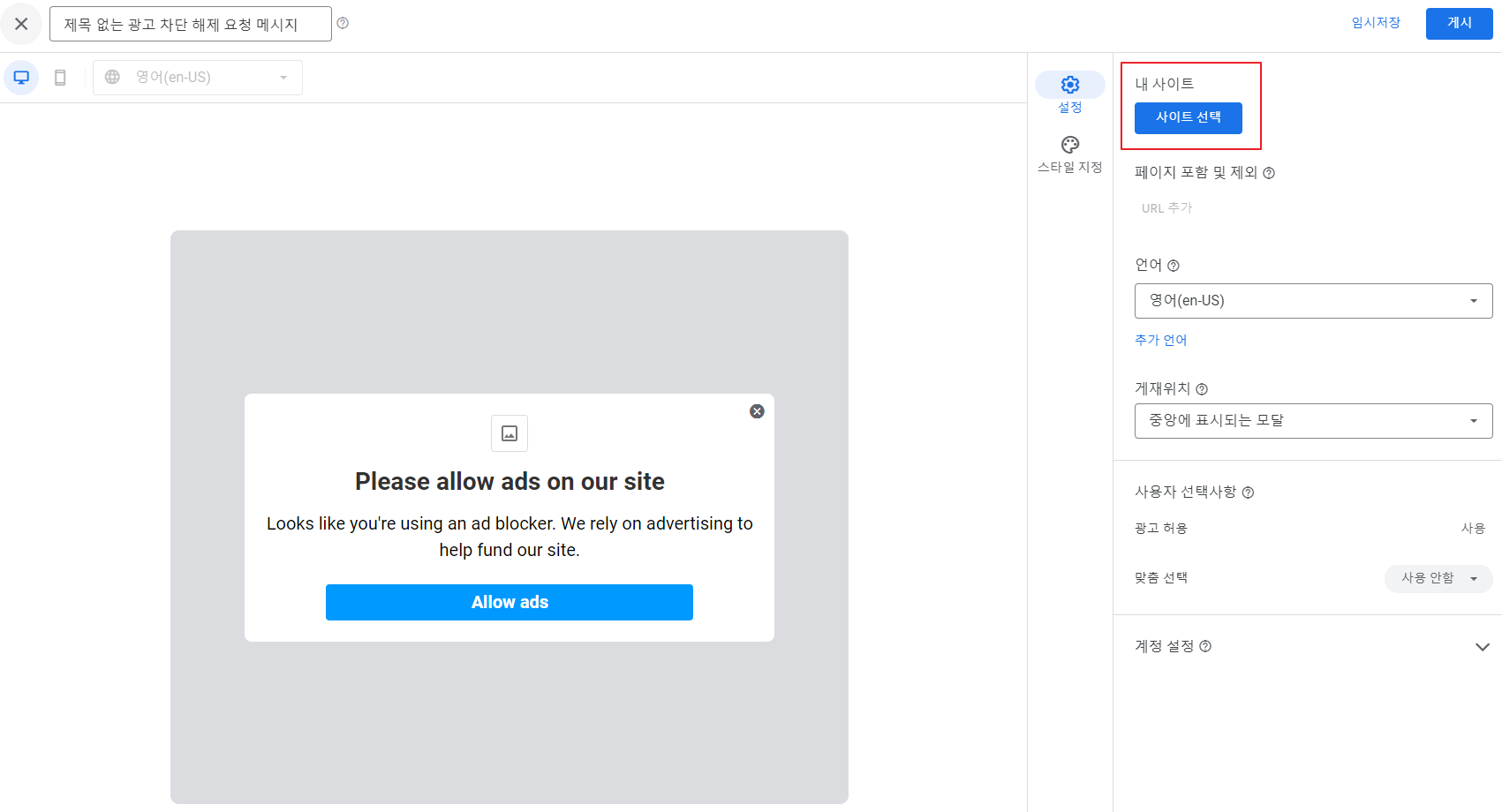Open the 맞춤 선택 dropdown showing 사용 안함
The image size is (1502, 812).
[x=1438, y=578]
